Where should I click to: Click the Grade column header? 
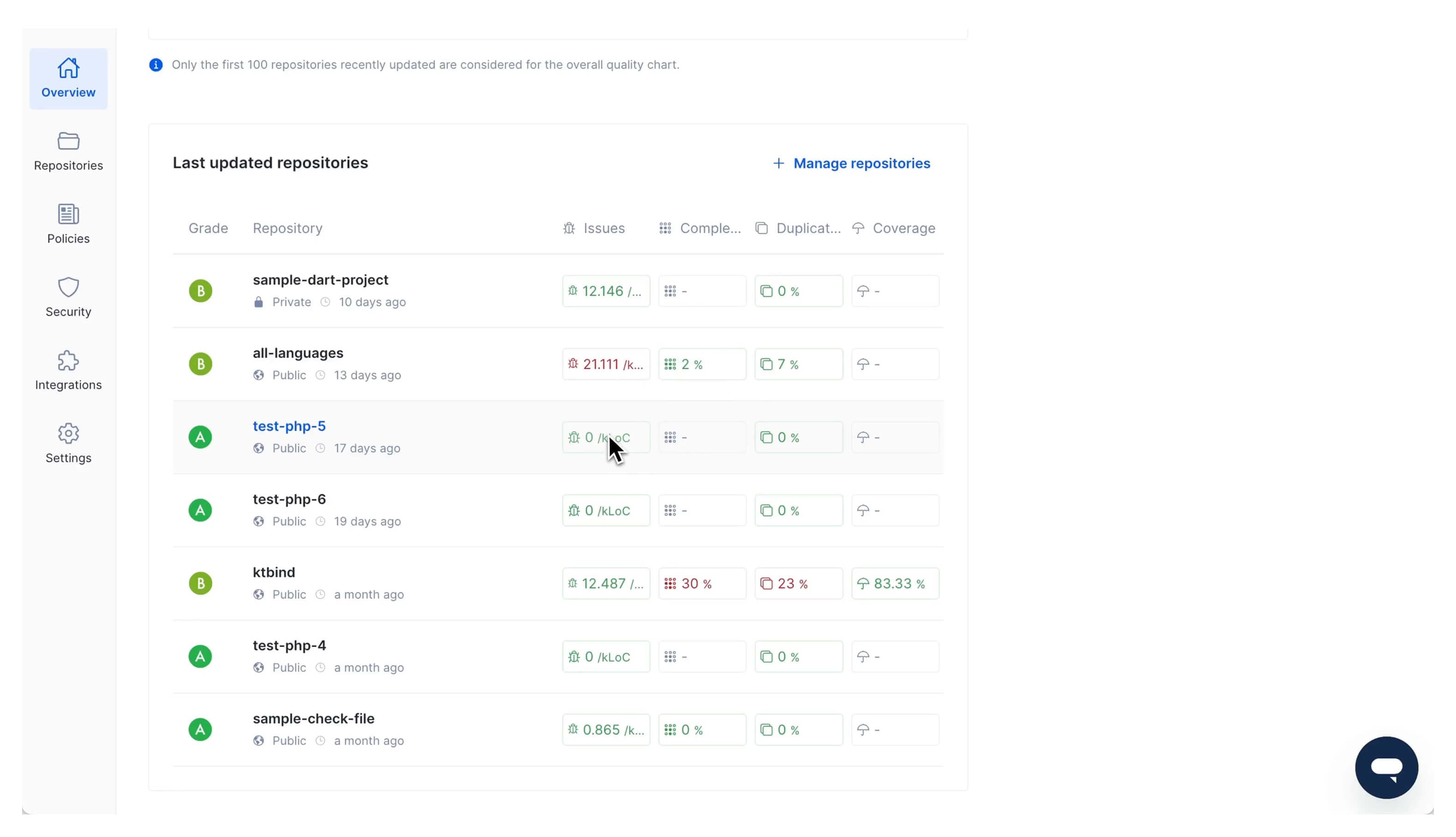pyautogui.click(x=208, y=228)
